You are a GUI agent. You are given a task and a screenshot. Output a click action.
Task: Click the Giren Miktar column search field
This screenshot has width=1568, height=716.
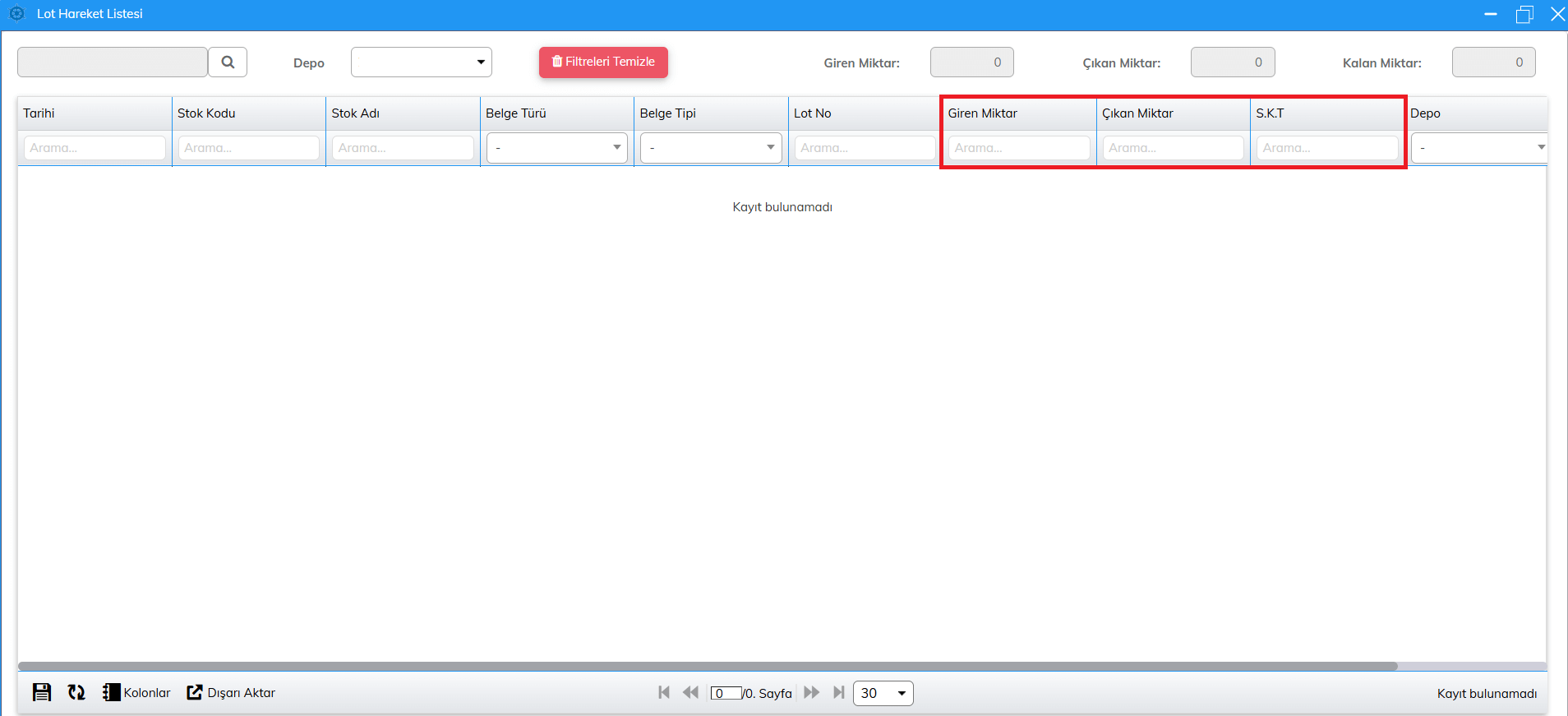click(x=1019, y=148)
